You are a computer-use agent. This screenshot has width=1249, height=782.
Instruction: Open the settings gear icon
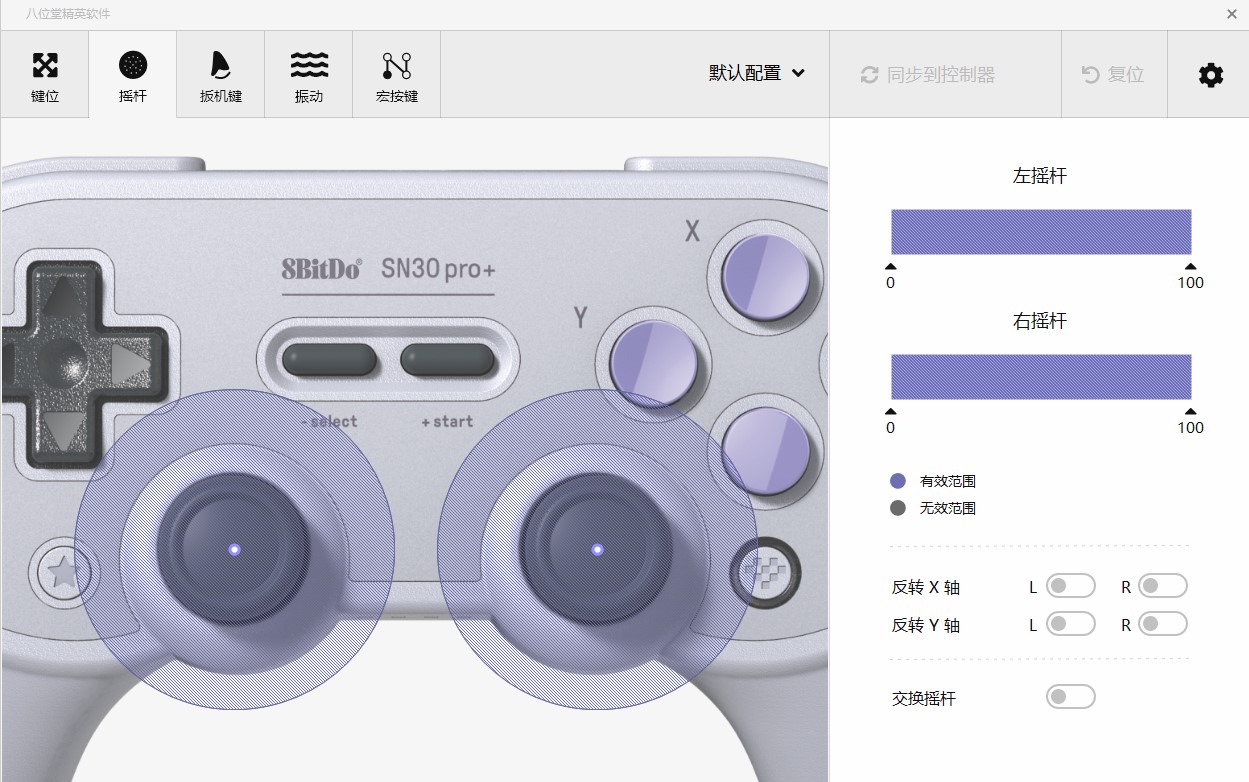point(1210,74)
